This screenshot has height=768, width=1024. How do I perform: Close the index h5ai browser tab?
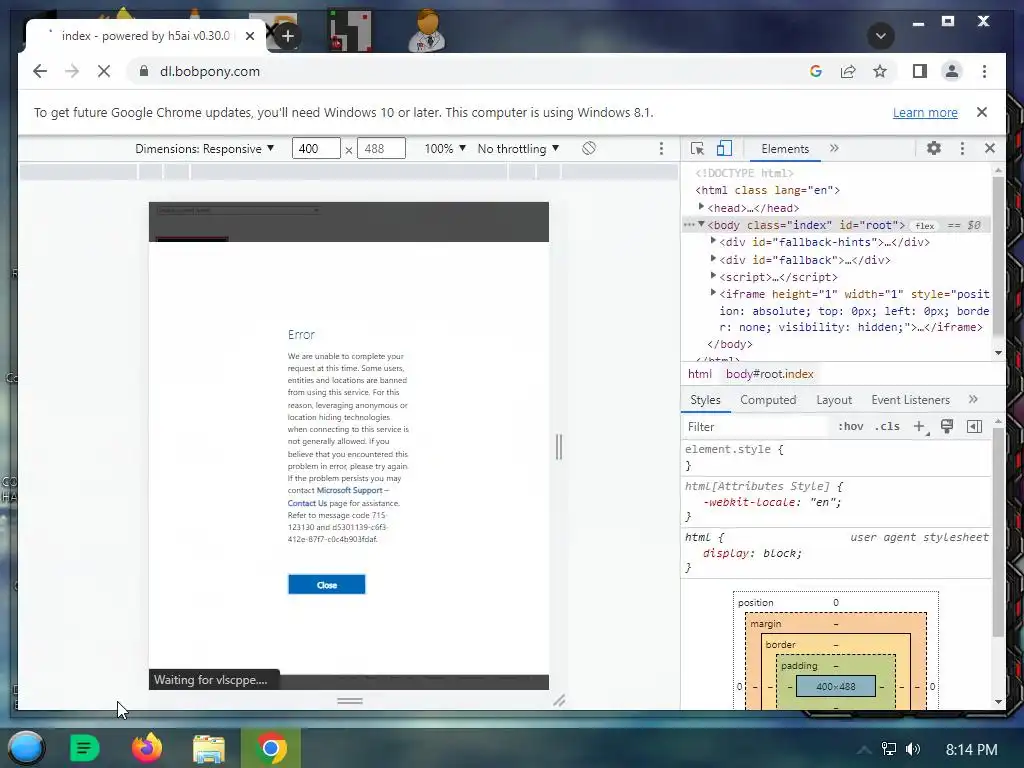pos(249,36)
